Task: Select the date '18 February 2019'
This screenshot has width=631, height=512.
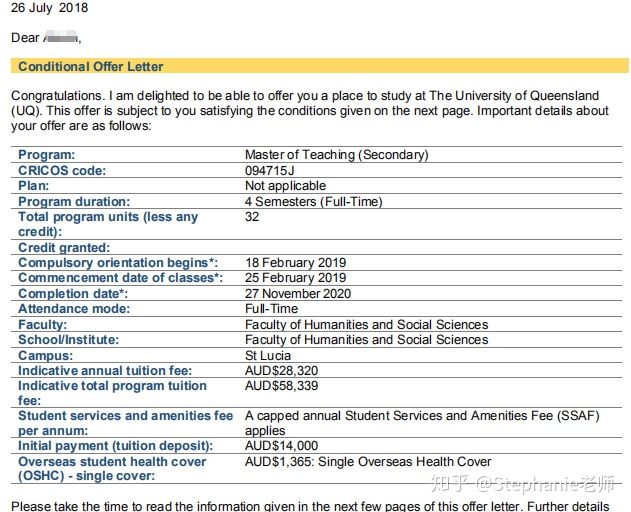Action: click(295, 263)
